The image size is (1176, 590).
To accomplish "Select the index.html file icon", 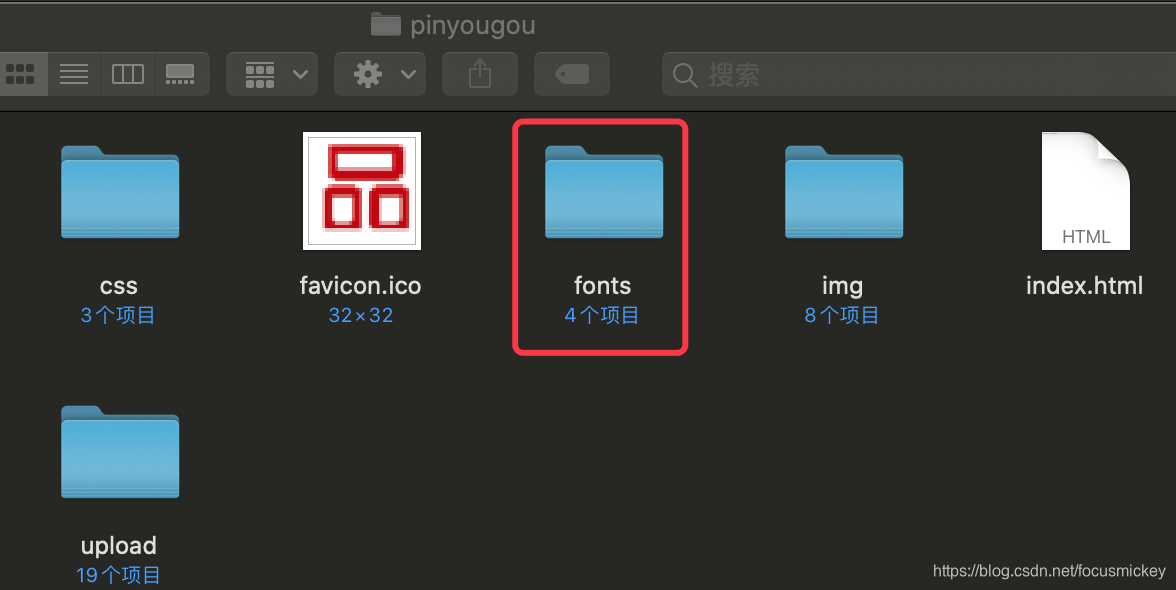I will point(1085,191).
